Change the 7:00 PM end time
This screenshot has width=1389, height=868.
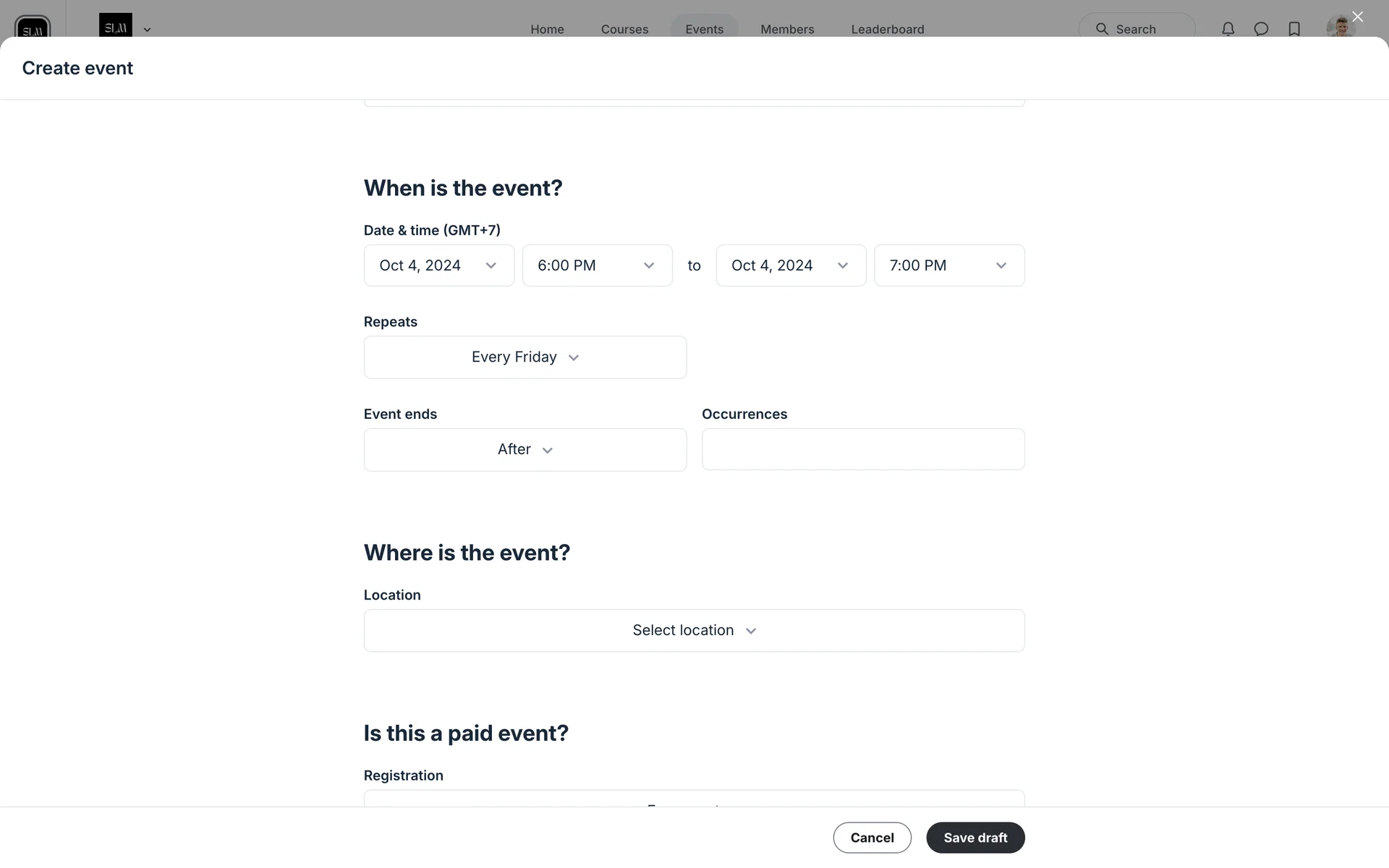pyautogui.click(x=948, y=265)
